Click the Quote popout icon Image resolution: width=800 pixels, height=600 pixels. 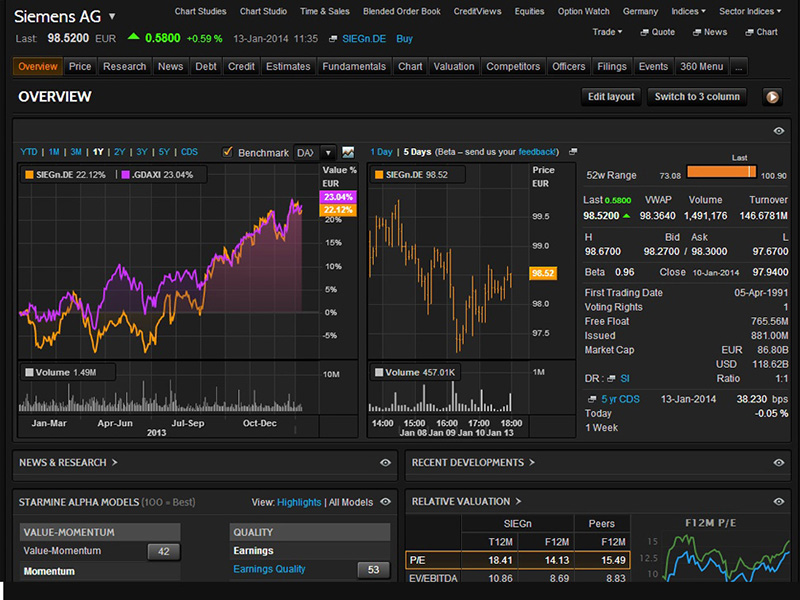point(643,32)
